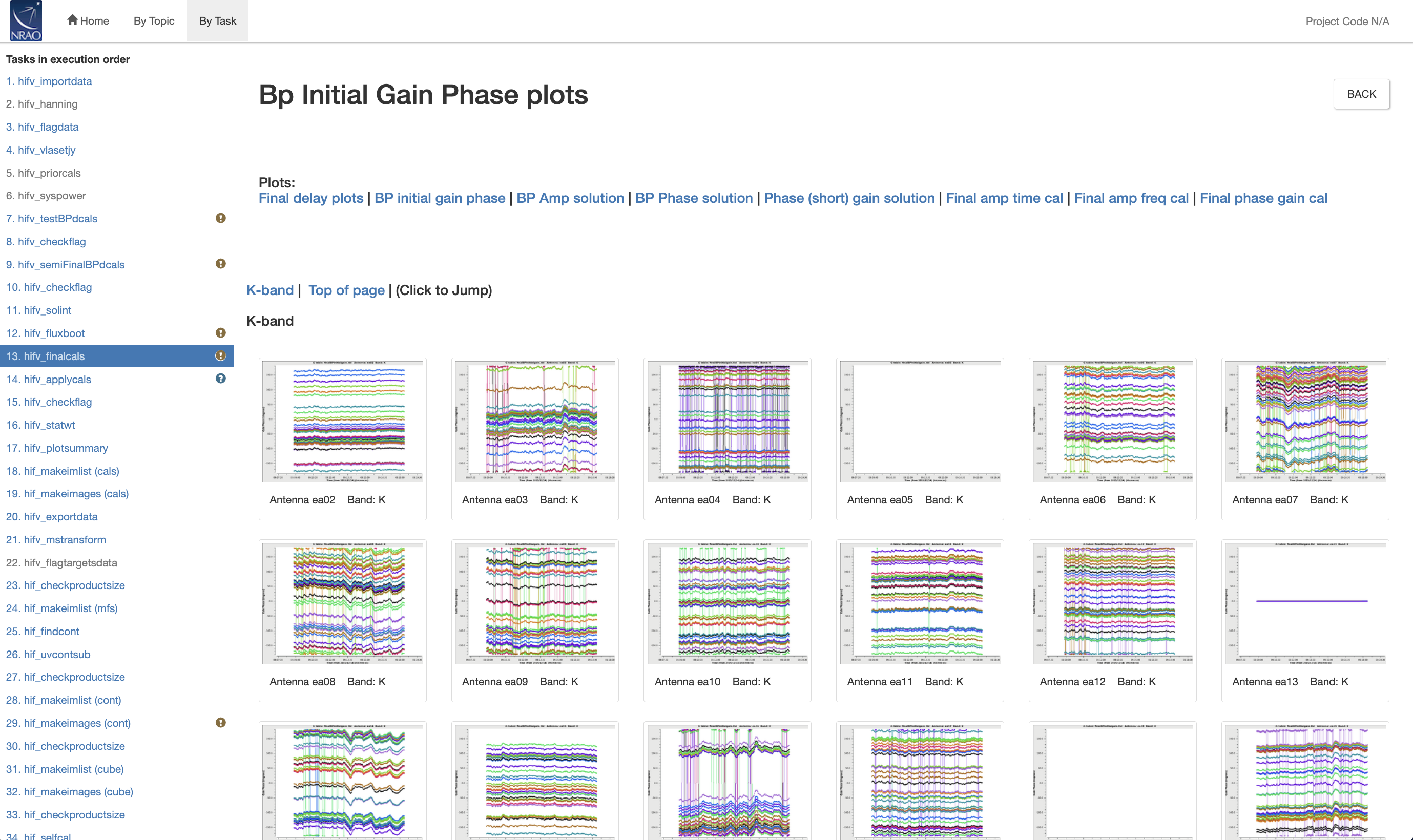The width and height of the screenshot is (1413, 840).
Task: Jump to K-band section link
Action: pos(270,290)
